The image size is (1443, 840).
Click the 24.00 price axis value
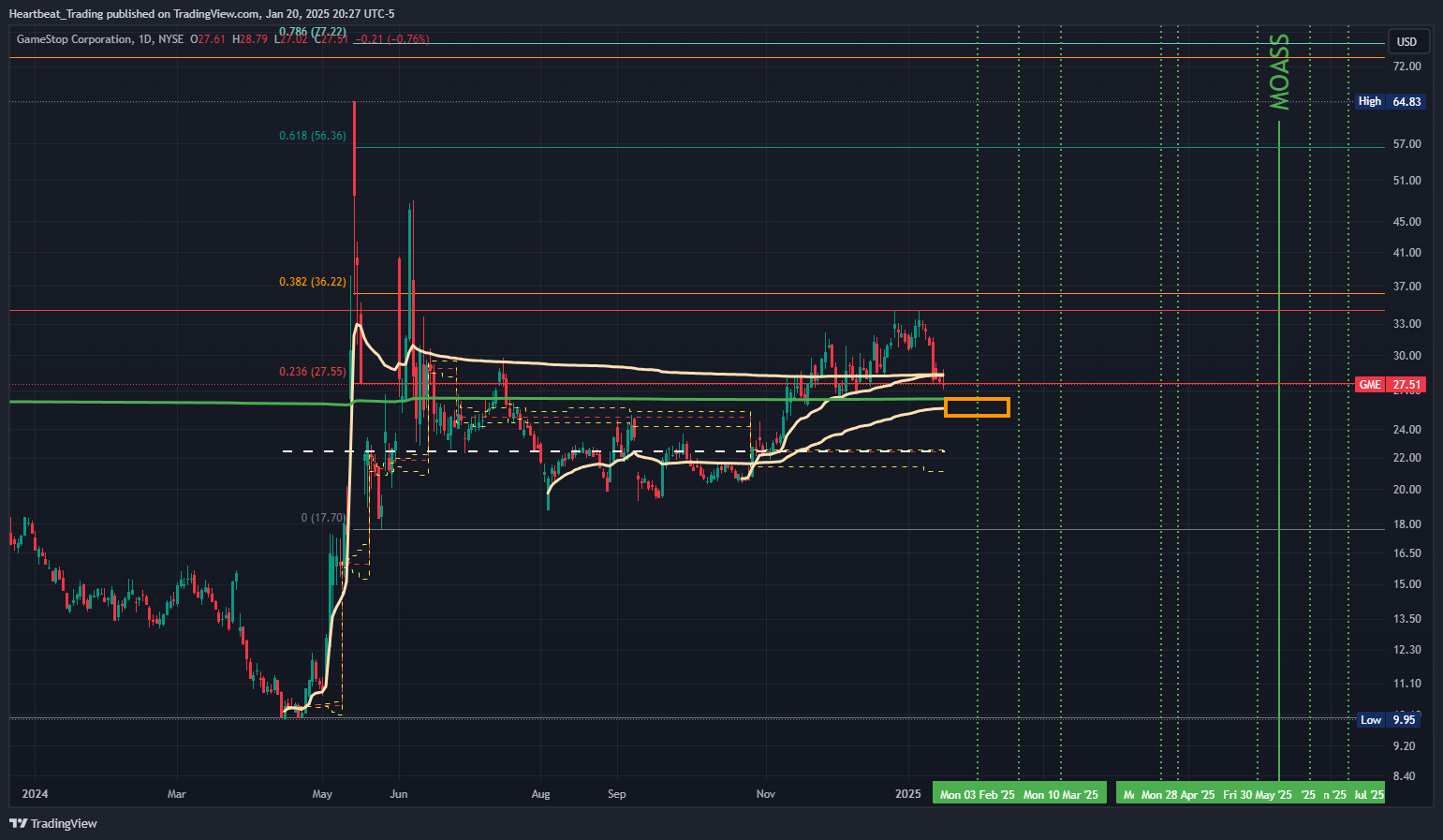click(1406, 430)
